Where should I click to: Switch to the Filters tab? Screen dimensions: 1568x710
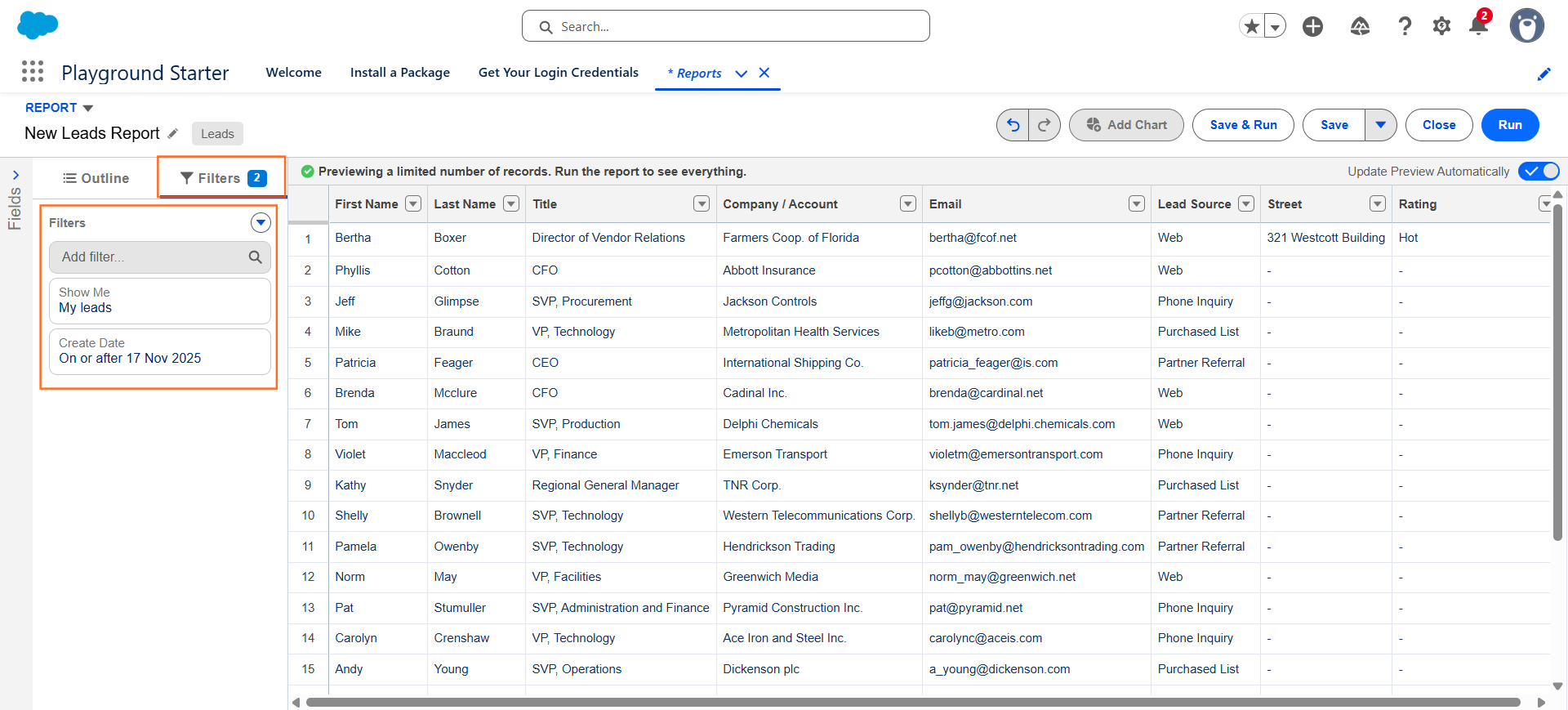tap(223, 178)
